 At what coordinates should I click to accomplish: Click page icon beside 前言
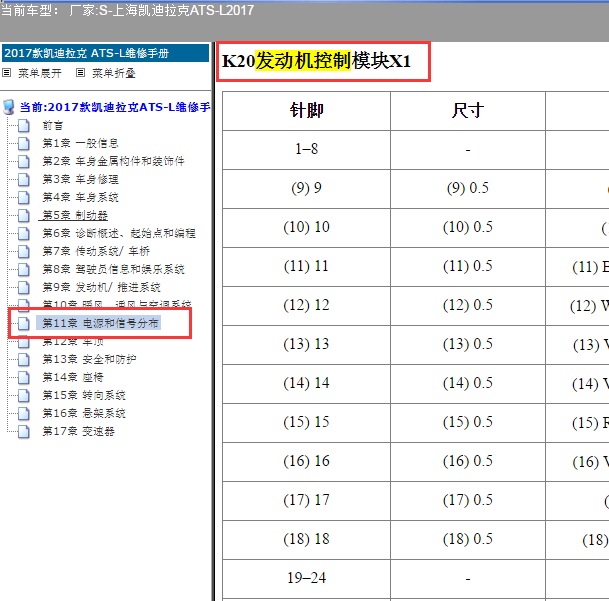click(24, 125)
